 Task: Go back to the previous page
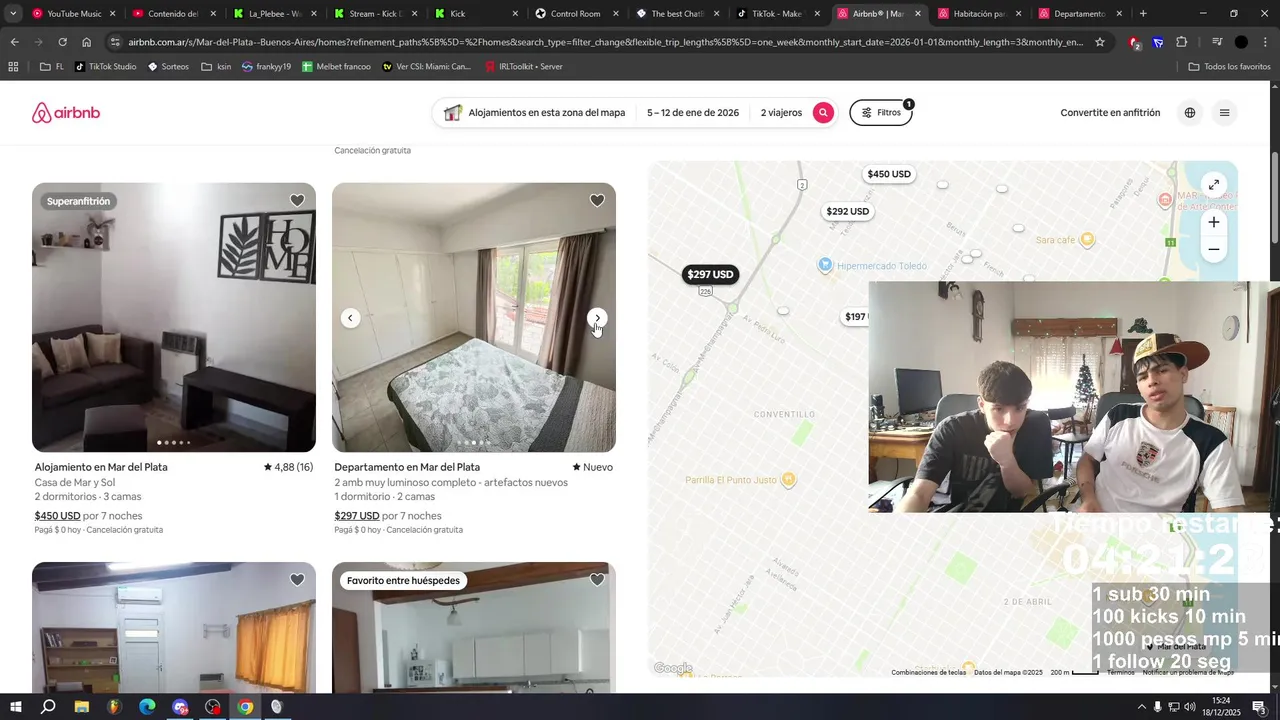pos(14,42)
